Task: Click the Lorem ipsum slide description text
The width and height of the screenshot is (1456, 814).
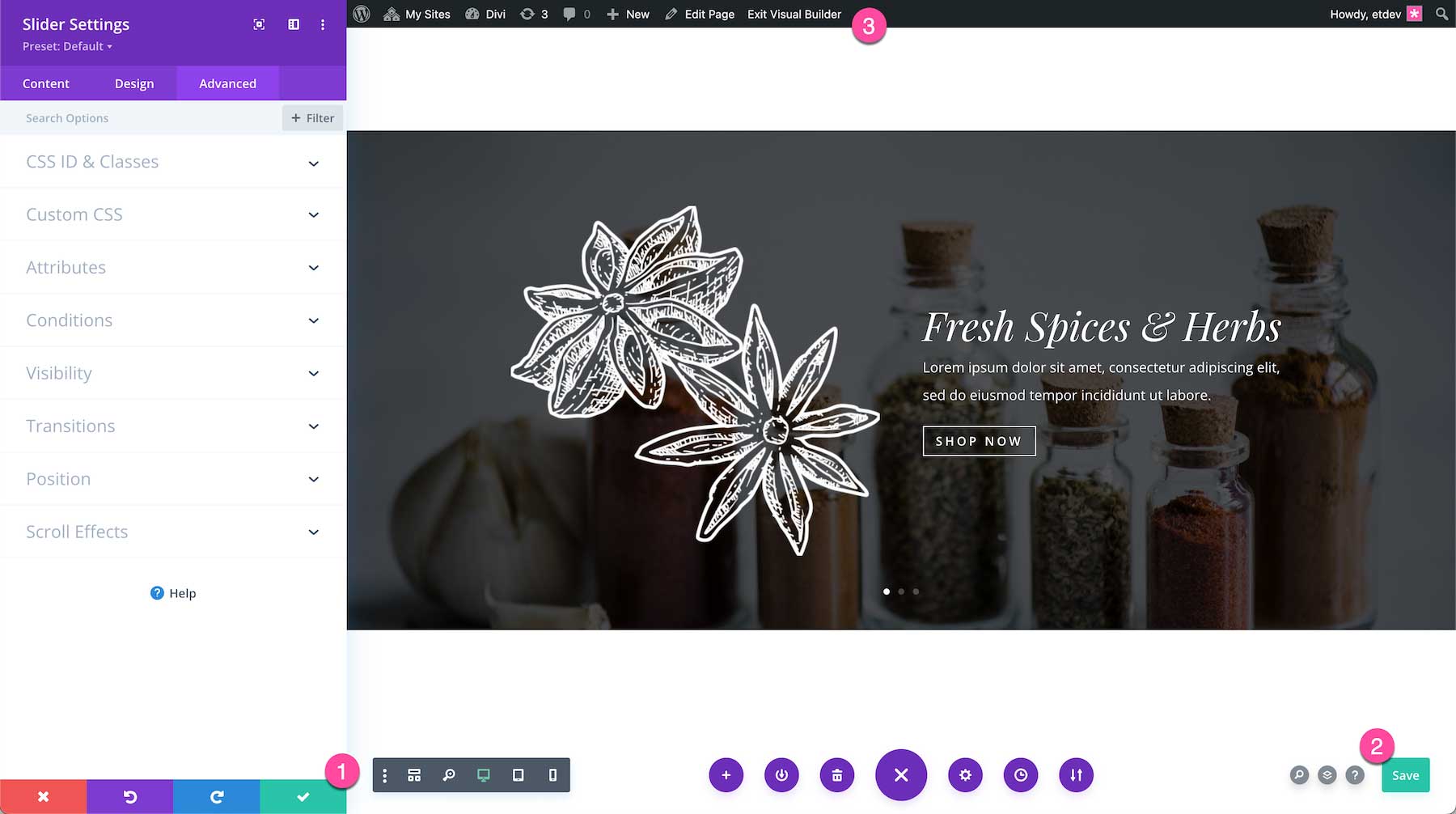Action: [1101, 381]
